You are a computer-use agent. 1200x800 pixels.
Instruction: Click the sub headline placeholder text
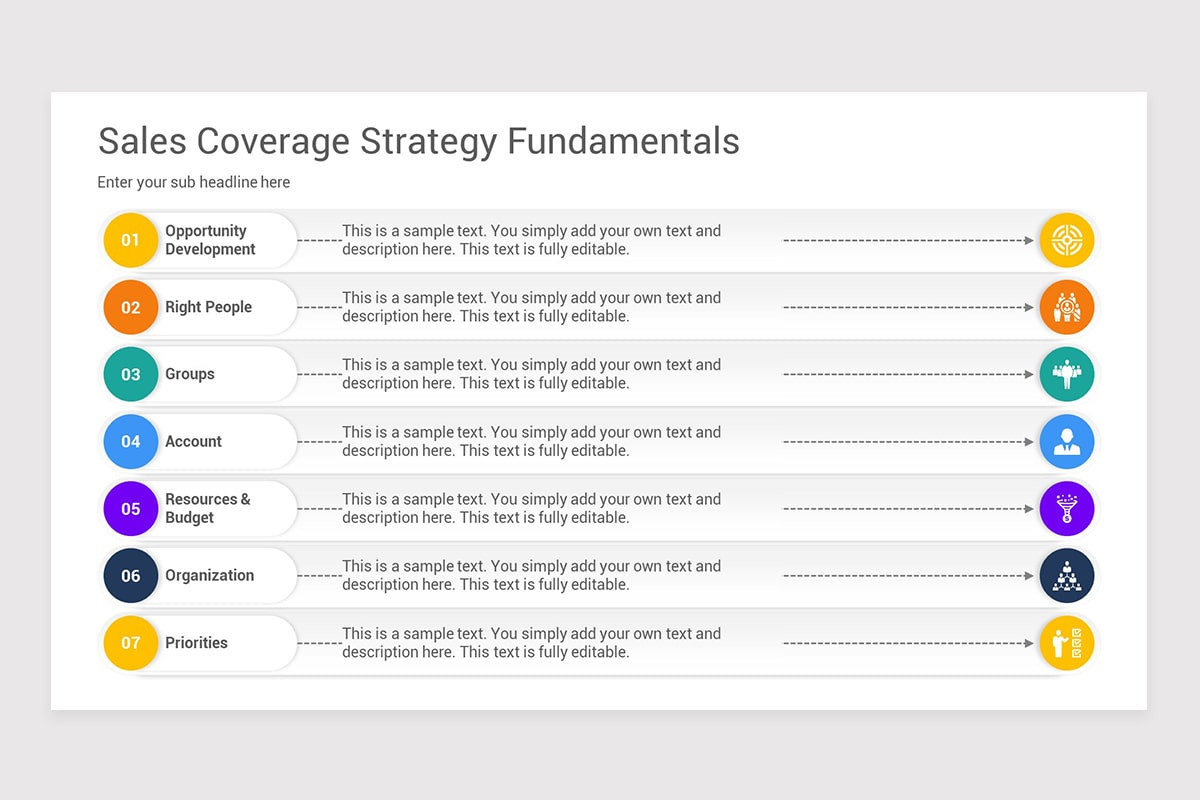[x=194, y=182]
